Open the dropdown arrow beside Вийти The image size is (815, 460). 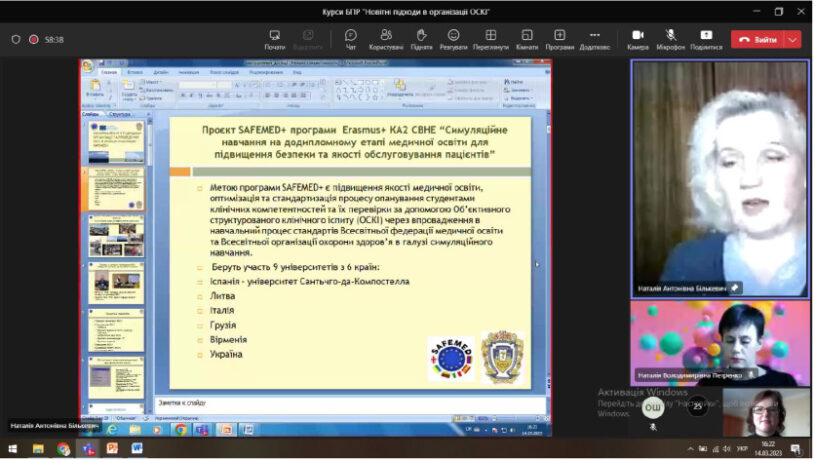coord(793,39)
